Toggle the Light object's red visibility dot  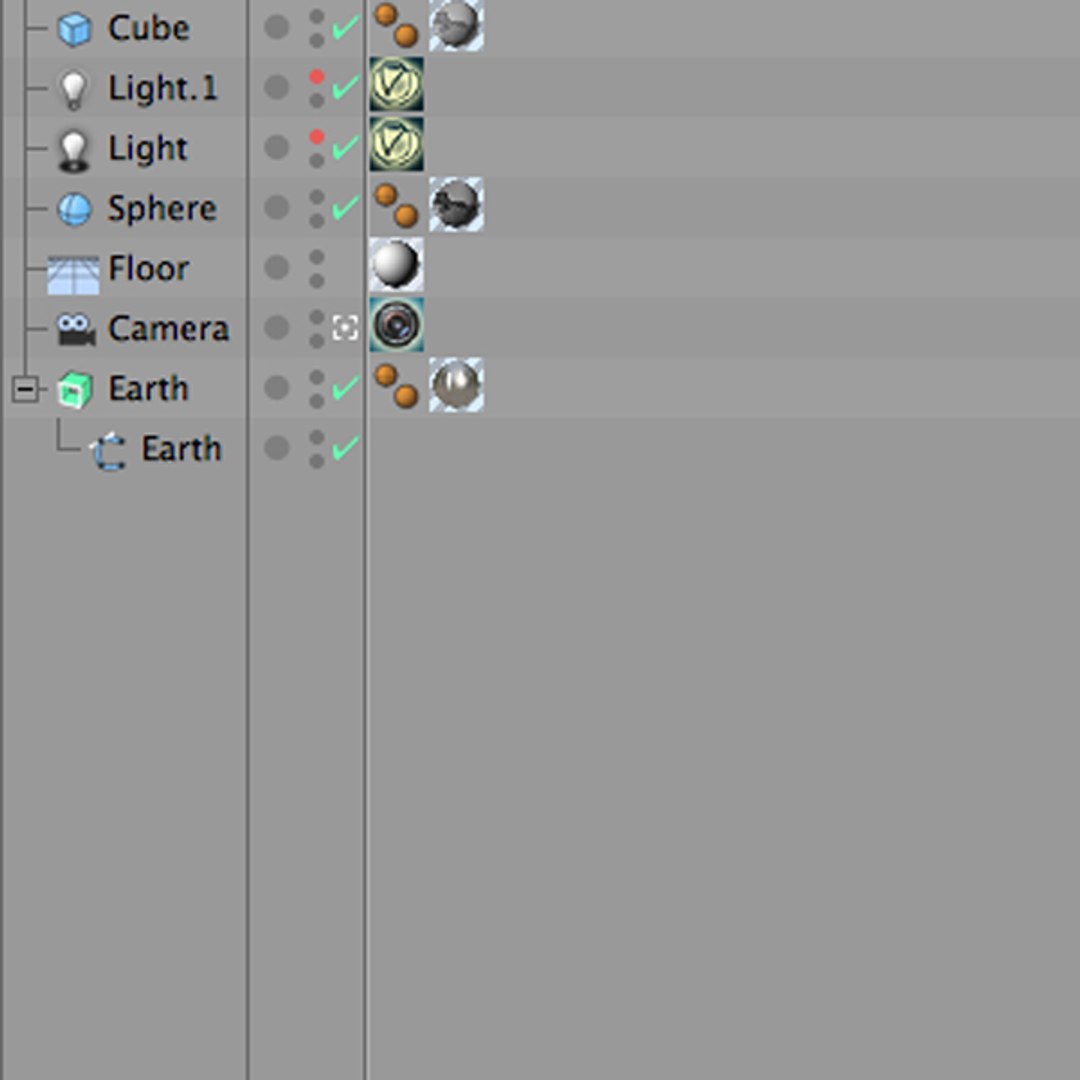[x=317, y=137]
